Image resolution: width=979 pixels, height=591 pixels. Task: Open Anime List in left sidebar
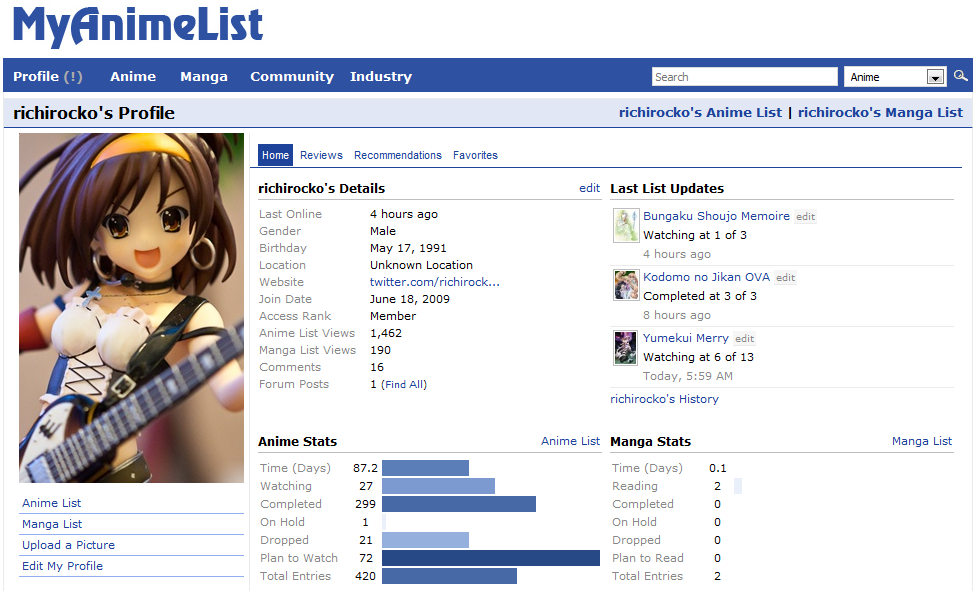[51, 503]
